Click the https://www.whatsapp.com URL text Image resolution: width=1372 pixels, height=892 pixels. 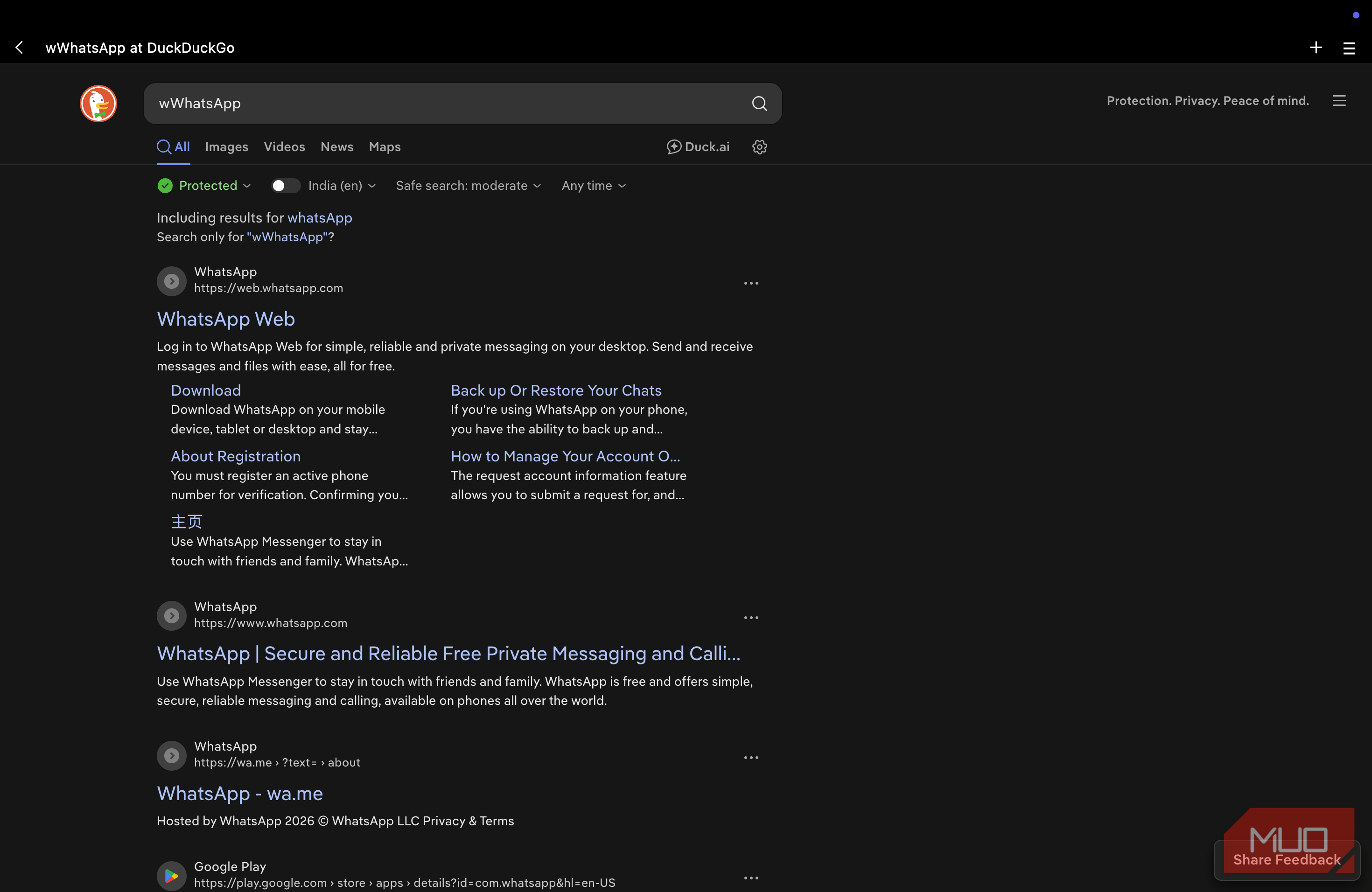point(270,623)
